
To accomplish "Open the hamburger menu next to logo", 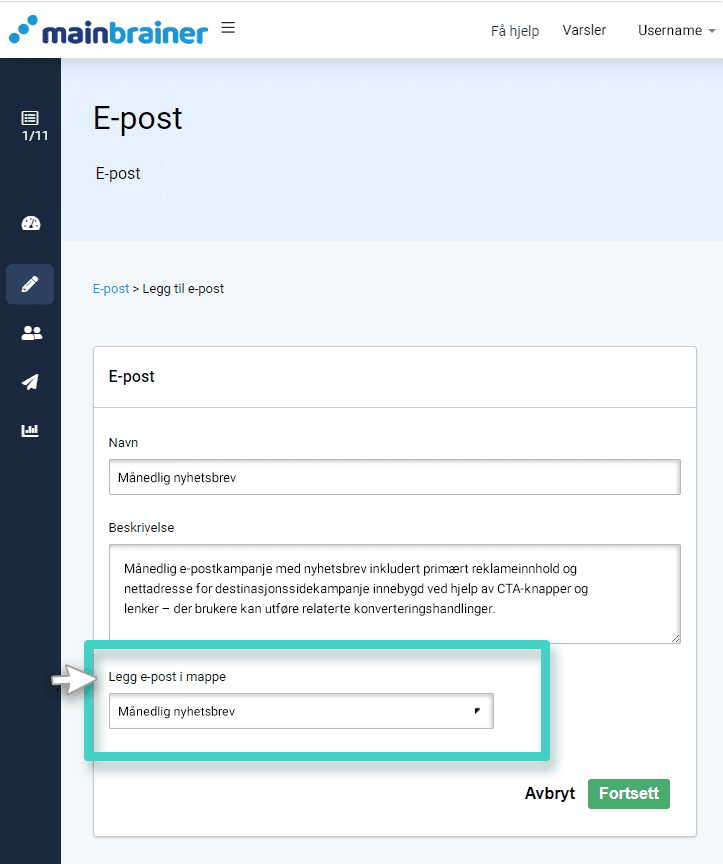I will point(228,28).
